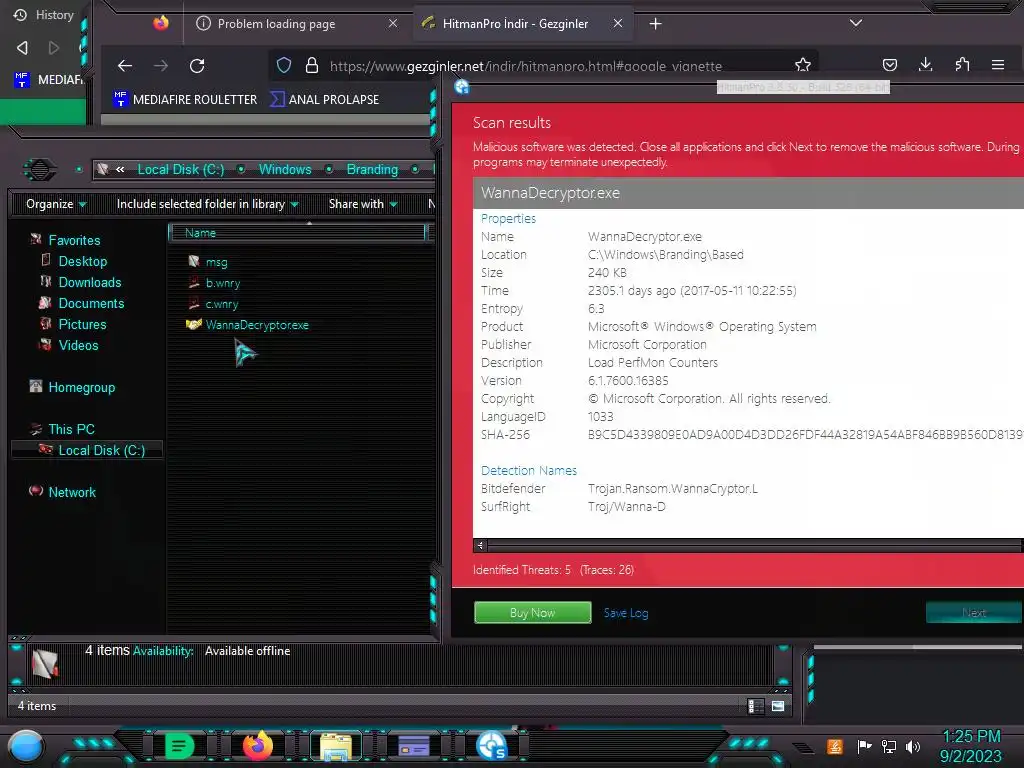Select Homegroup in navigation pane
Viewport: 1024px width, 768px height.
(x=72, y=387)
